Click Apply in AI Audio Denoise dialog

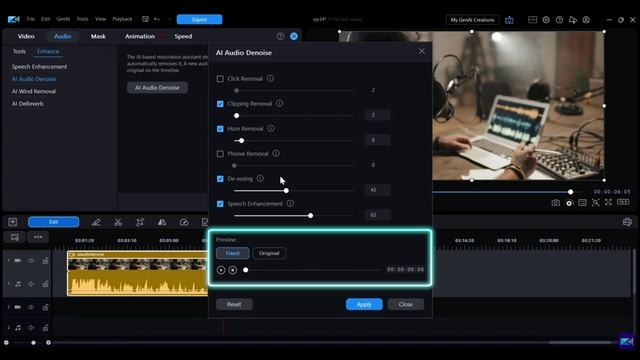364,304
